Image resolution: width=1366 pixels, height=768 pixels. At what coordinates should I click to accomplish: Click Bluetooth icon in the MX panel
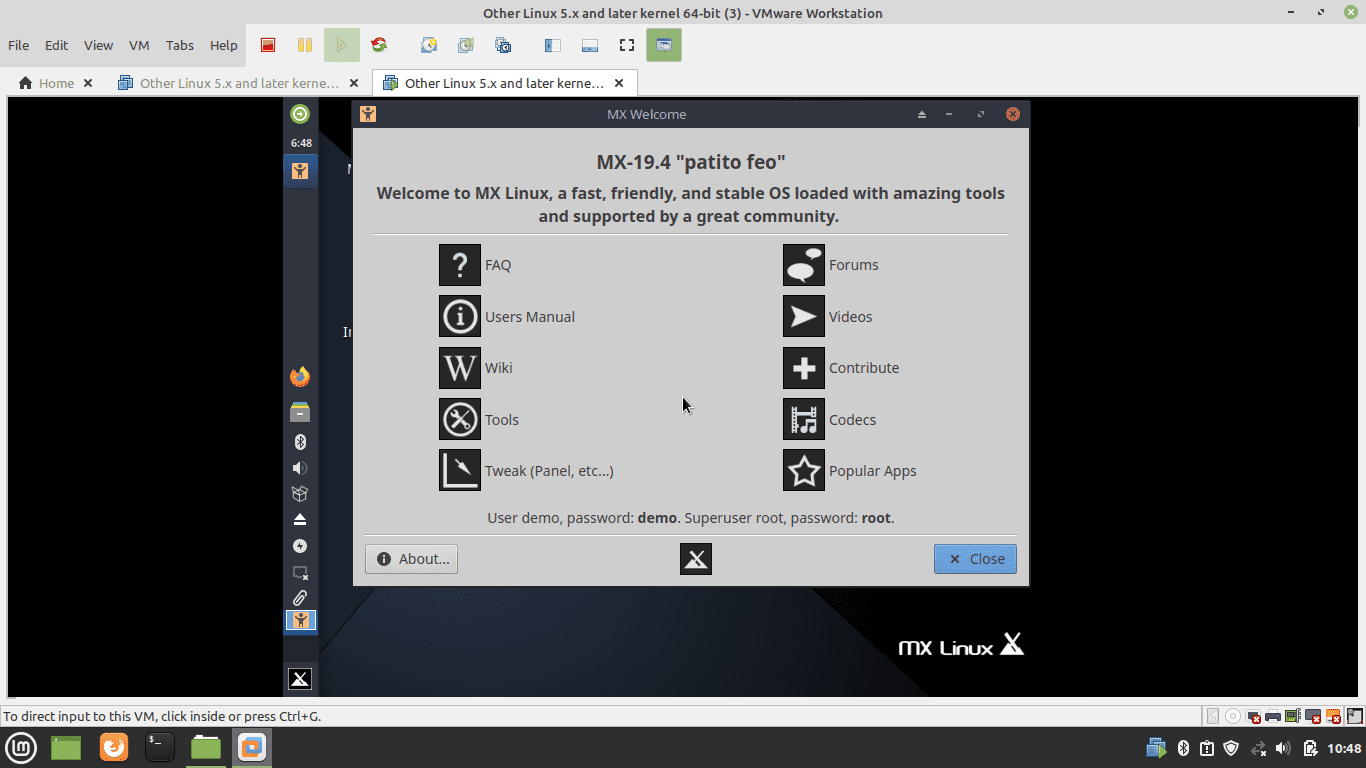tap(300, 442)
